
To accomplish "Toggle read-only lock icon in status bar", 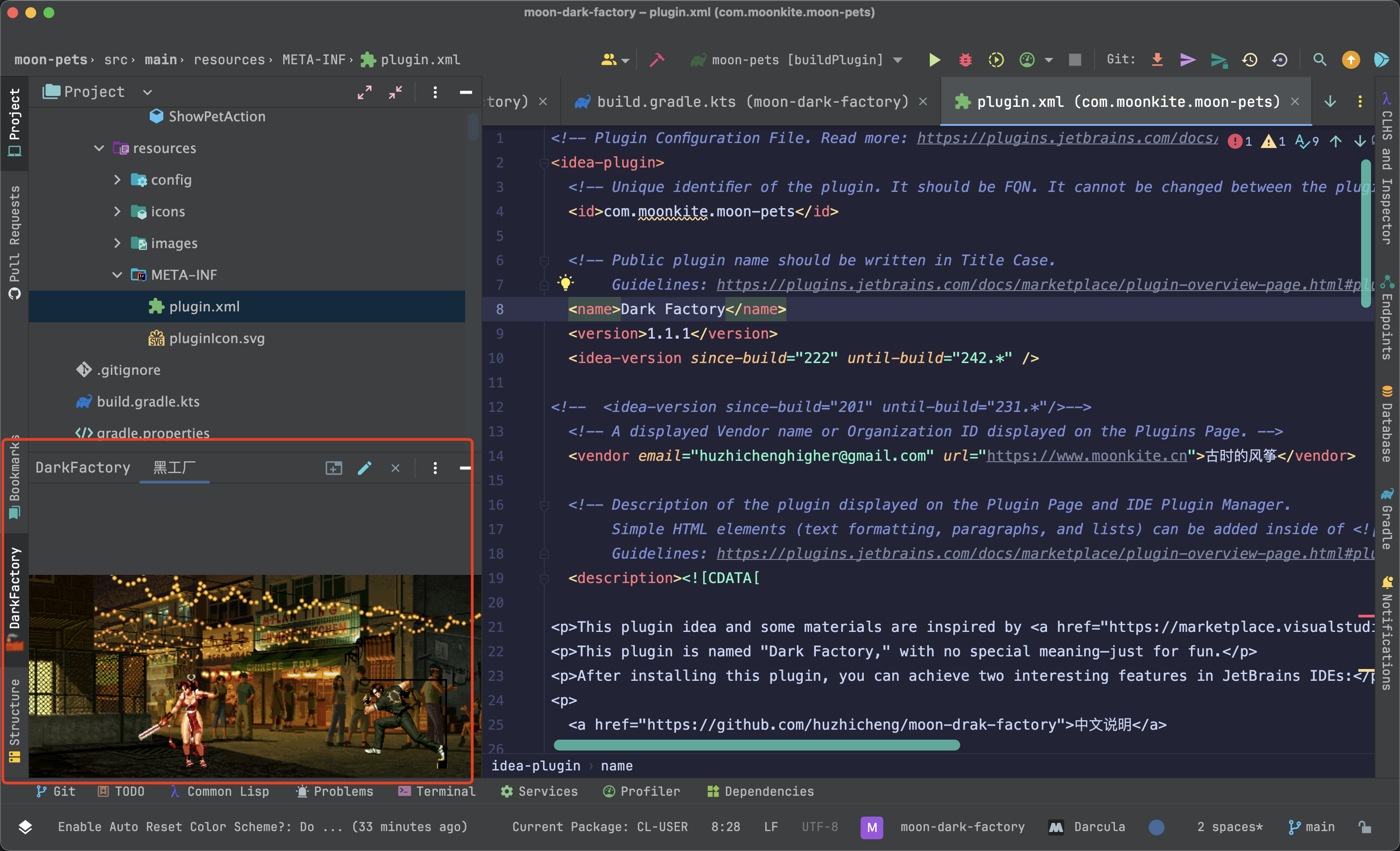I will [x=1364, y=827].
